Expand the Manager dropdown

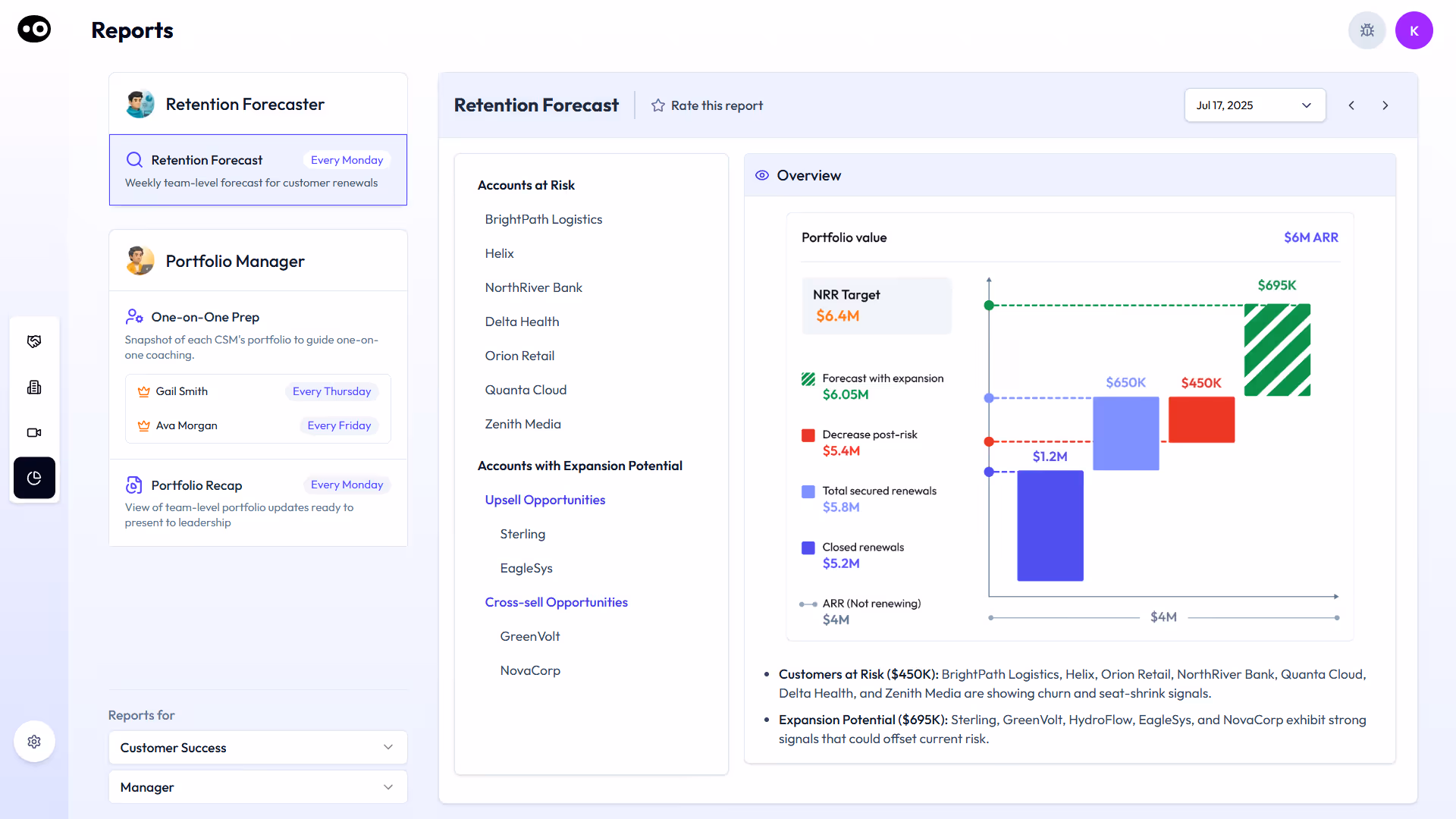pyautogui.click(x=258, y=787)
